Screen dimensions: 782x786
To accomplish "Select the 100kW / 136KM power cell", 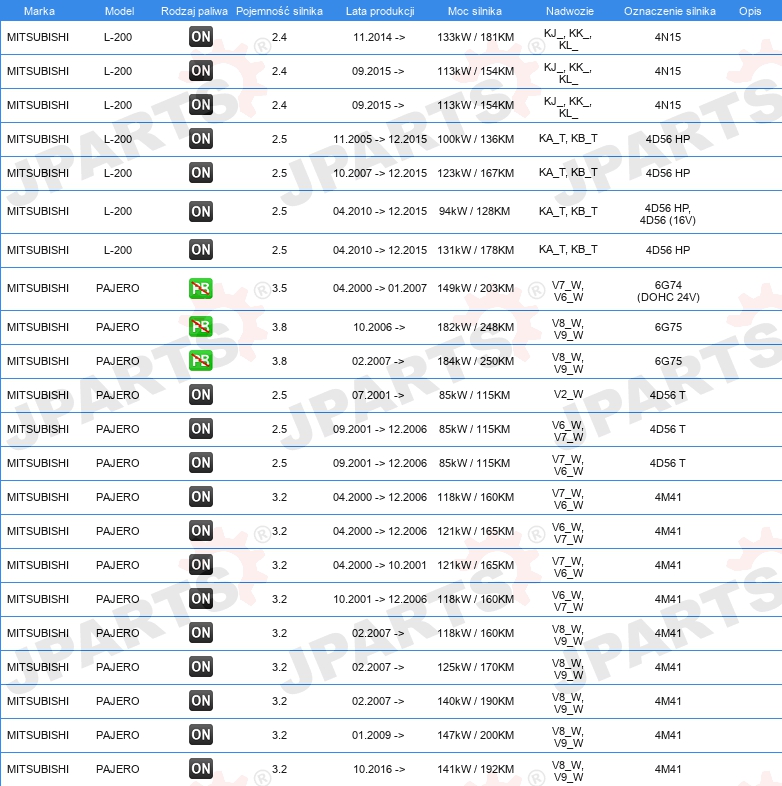I will [x=475, y=139].
